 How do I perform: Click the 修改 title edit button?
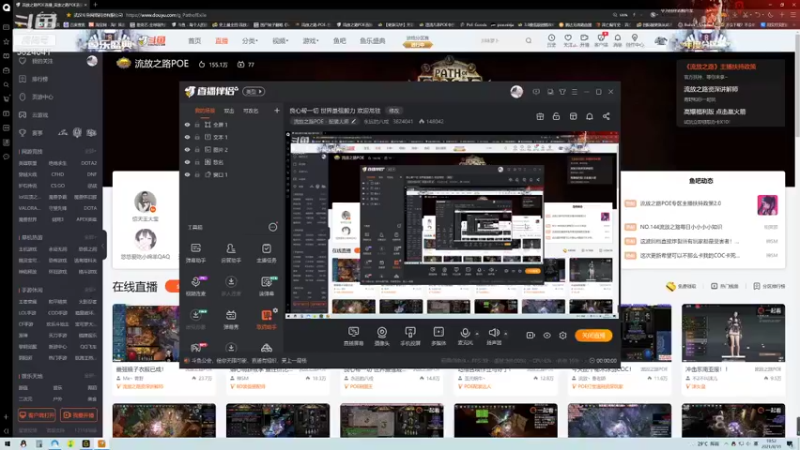click(x=394, y=111)
